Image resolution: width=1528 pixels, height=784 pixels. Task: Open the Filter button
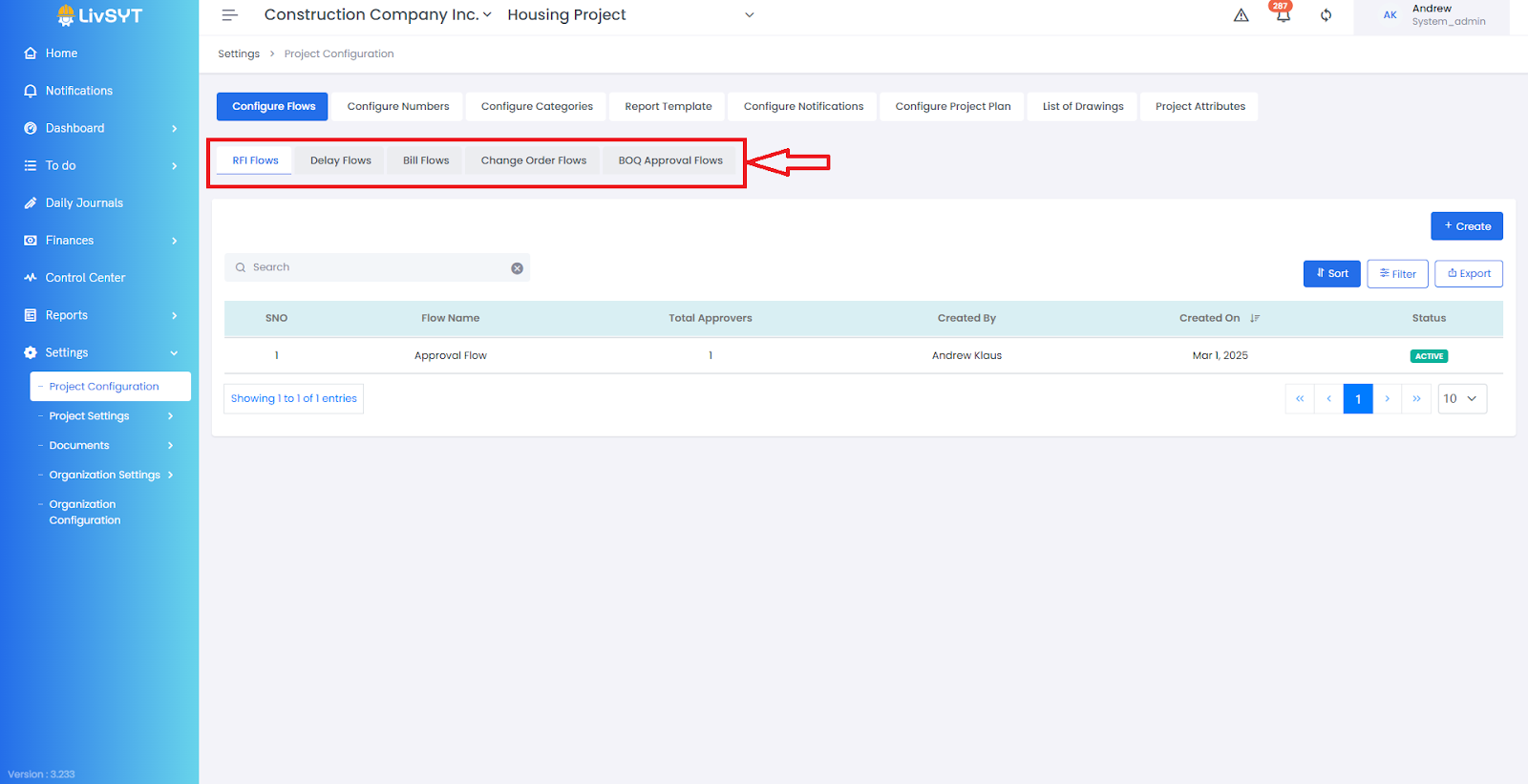coord(1398,274)
